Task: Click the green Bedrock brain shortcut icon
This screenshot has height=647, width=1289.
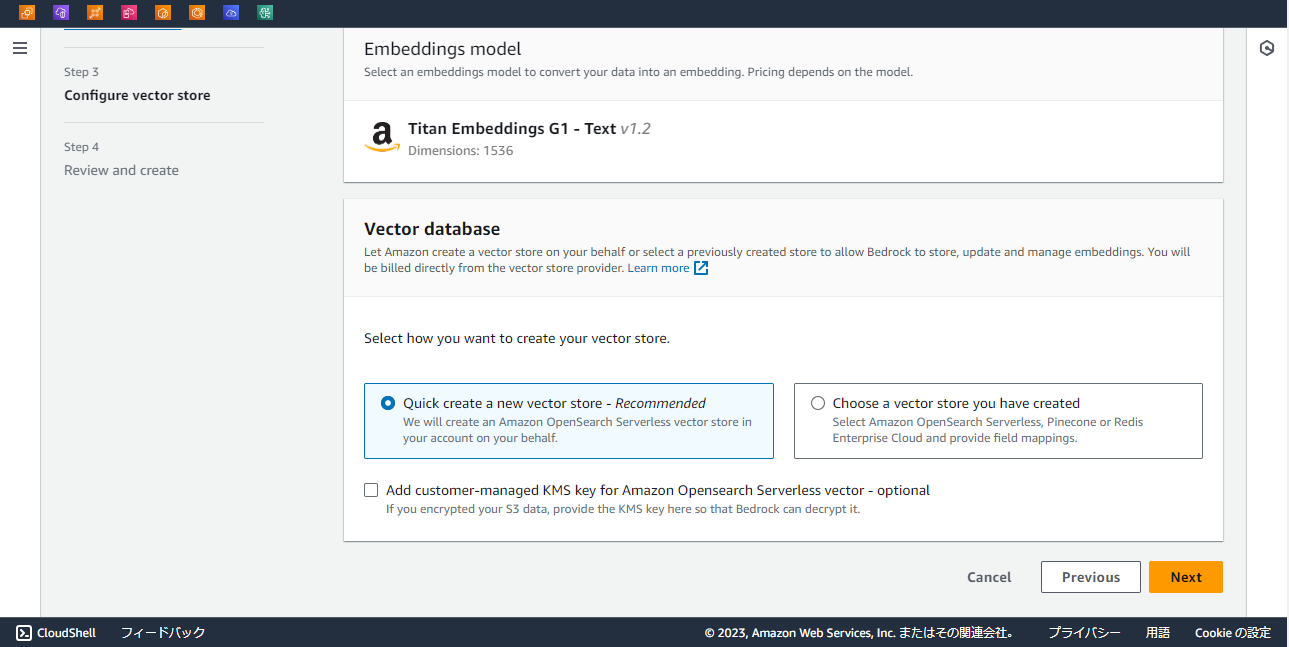Action: [265, 13]
